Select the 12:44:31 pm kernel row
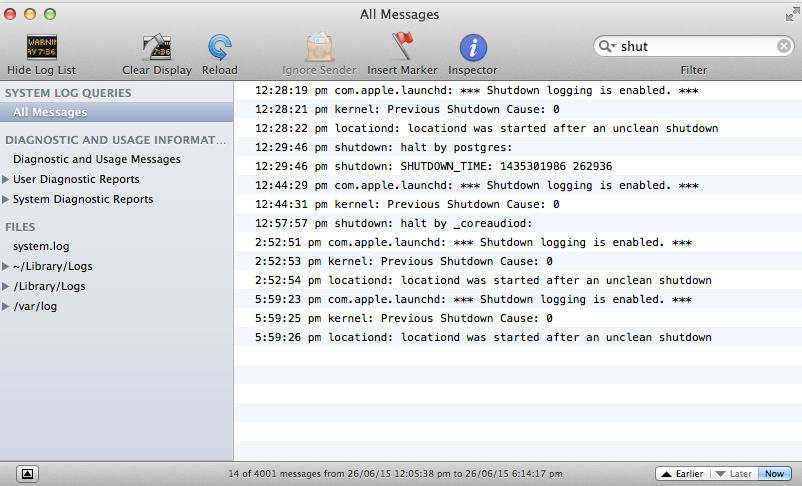Image resolution: width=802 pixels, height=486 pixels. (x=518, y=204)
